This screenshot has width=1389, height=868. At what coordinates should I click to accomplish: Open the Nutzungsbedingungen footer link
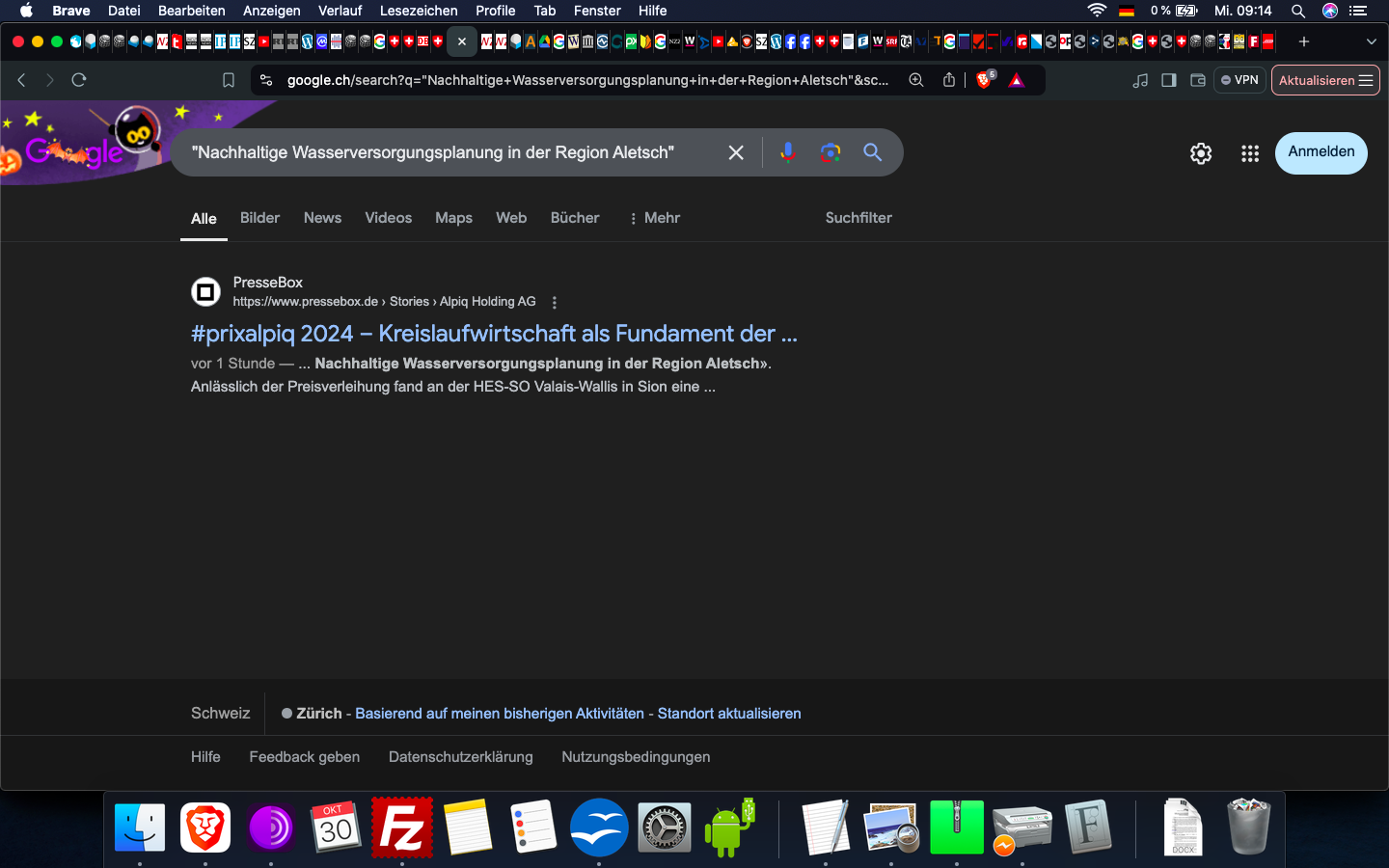click(636, 757)
